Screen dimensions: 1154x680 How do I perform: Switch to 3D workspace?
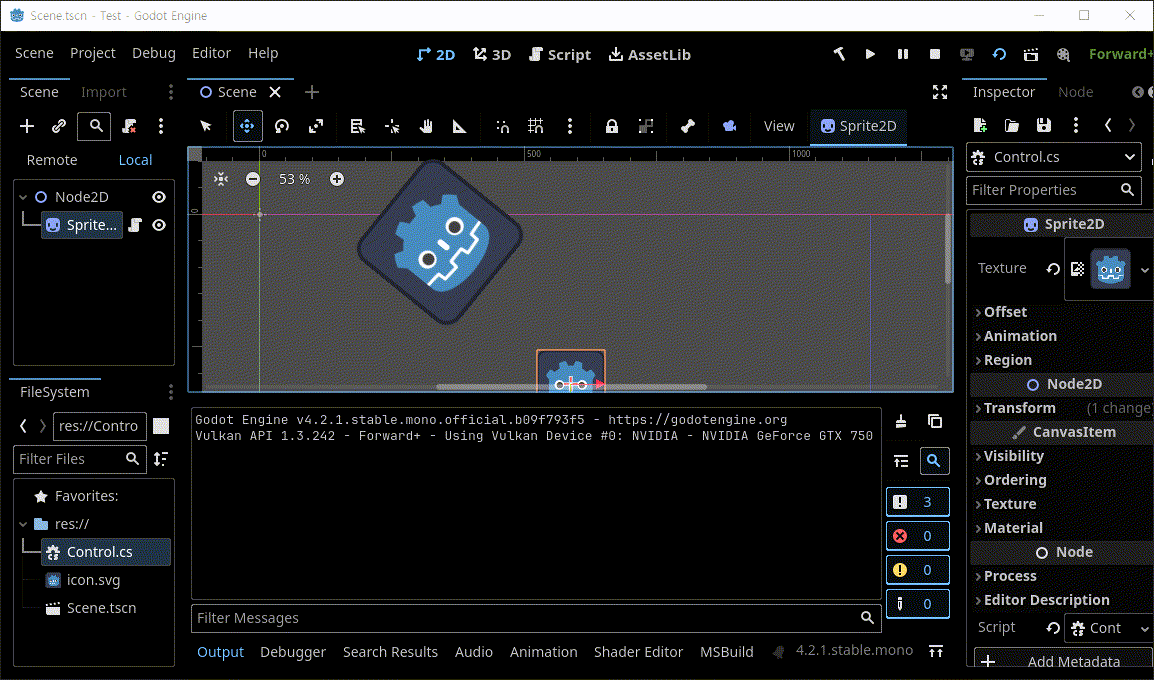click(x=492, y=54)
